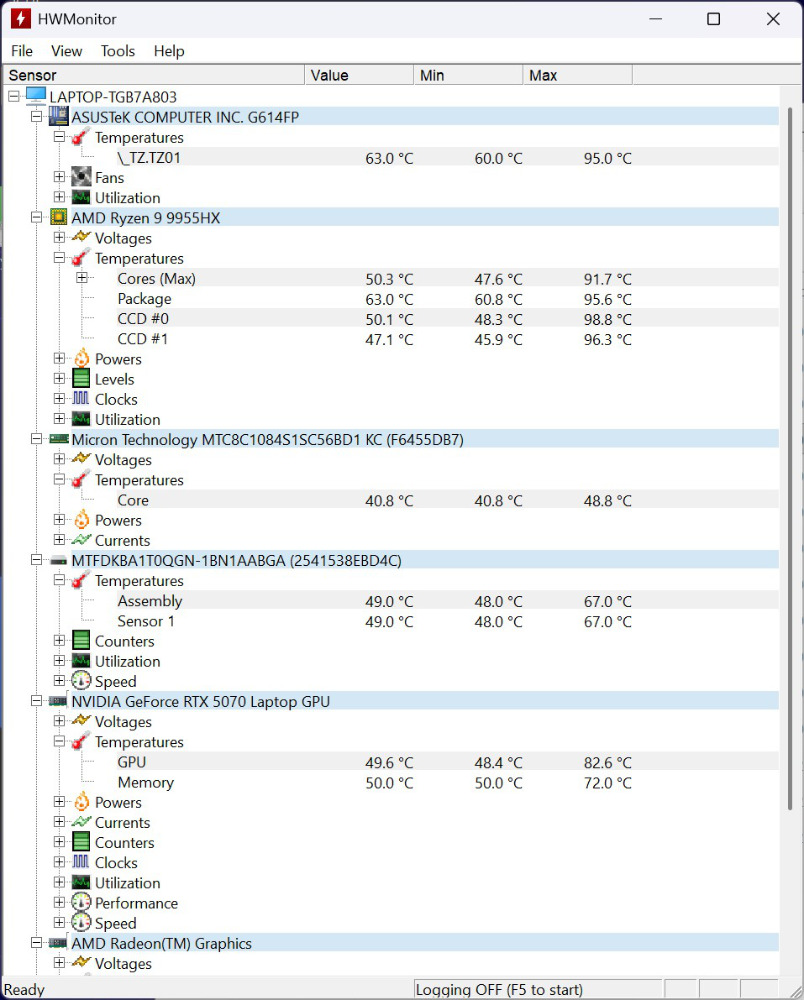
Task: Expand Performance under NVIDIA GeForce
Action: tap(59, 902)
